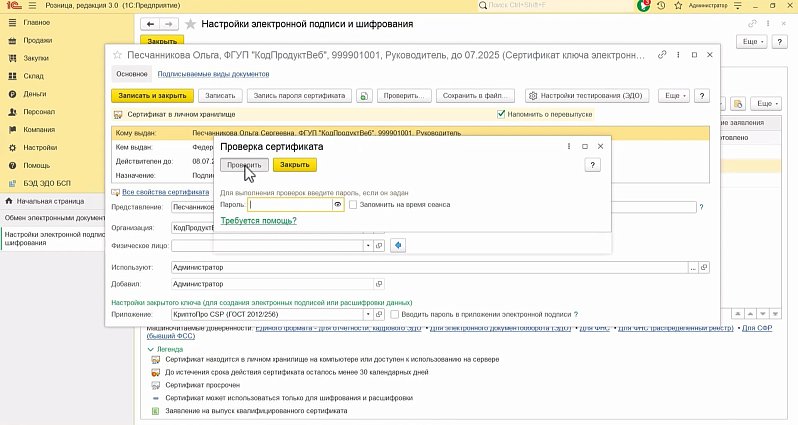Open БЭД ЭДО БСП section in sidebar

pyautogui.click(x=47, y=183)
